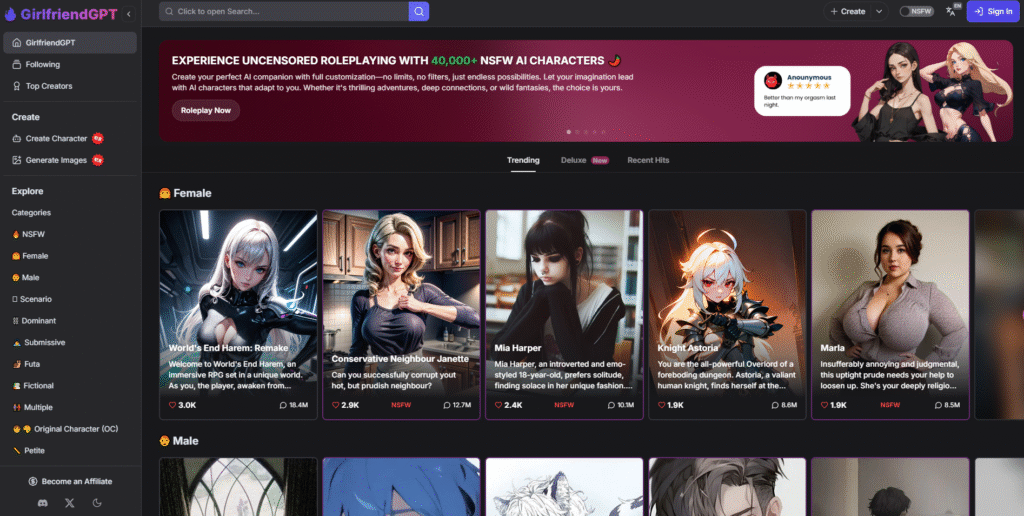
Task: Open the Following sidebar item
Action: click(70, 64)
